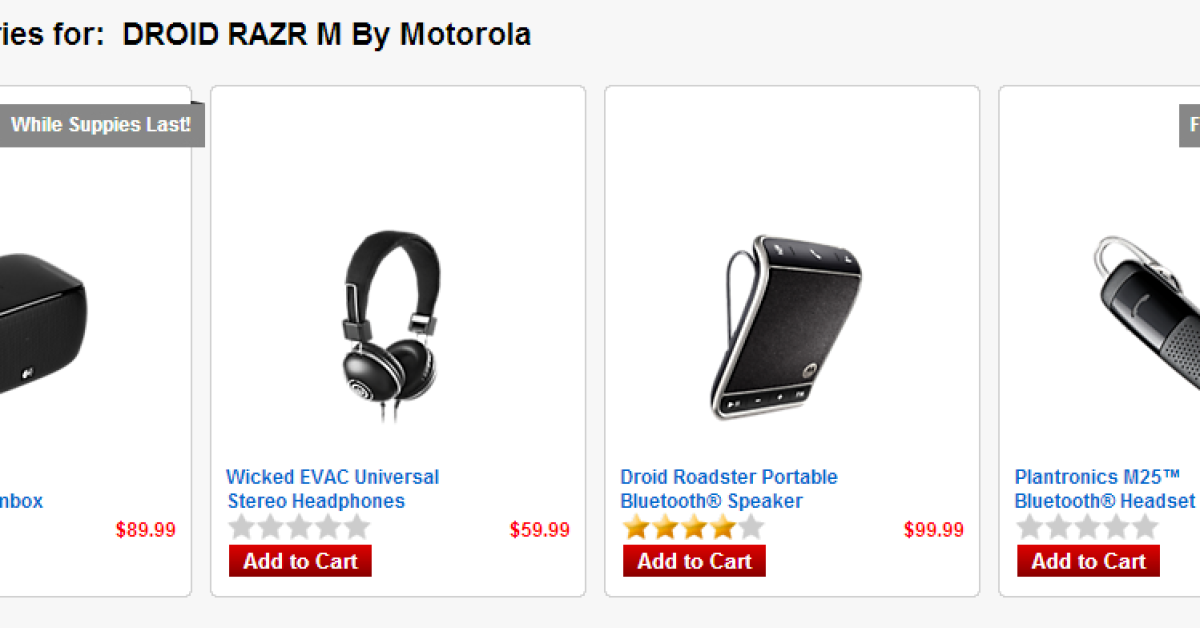Screen dimensions: 1200x628
Task: Click first star under Plantronics M25 headset
Action: 1031,528
